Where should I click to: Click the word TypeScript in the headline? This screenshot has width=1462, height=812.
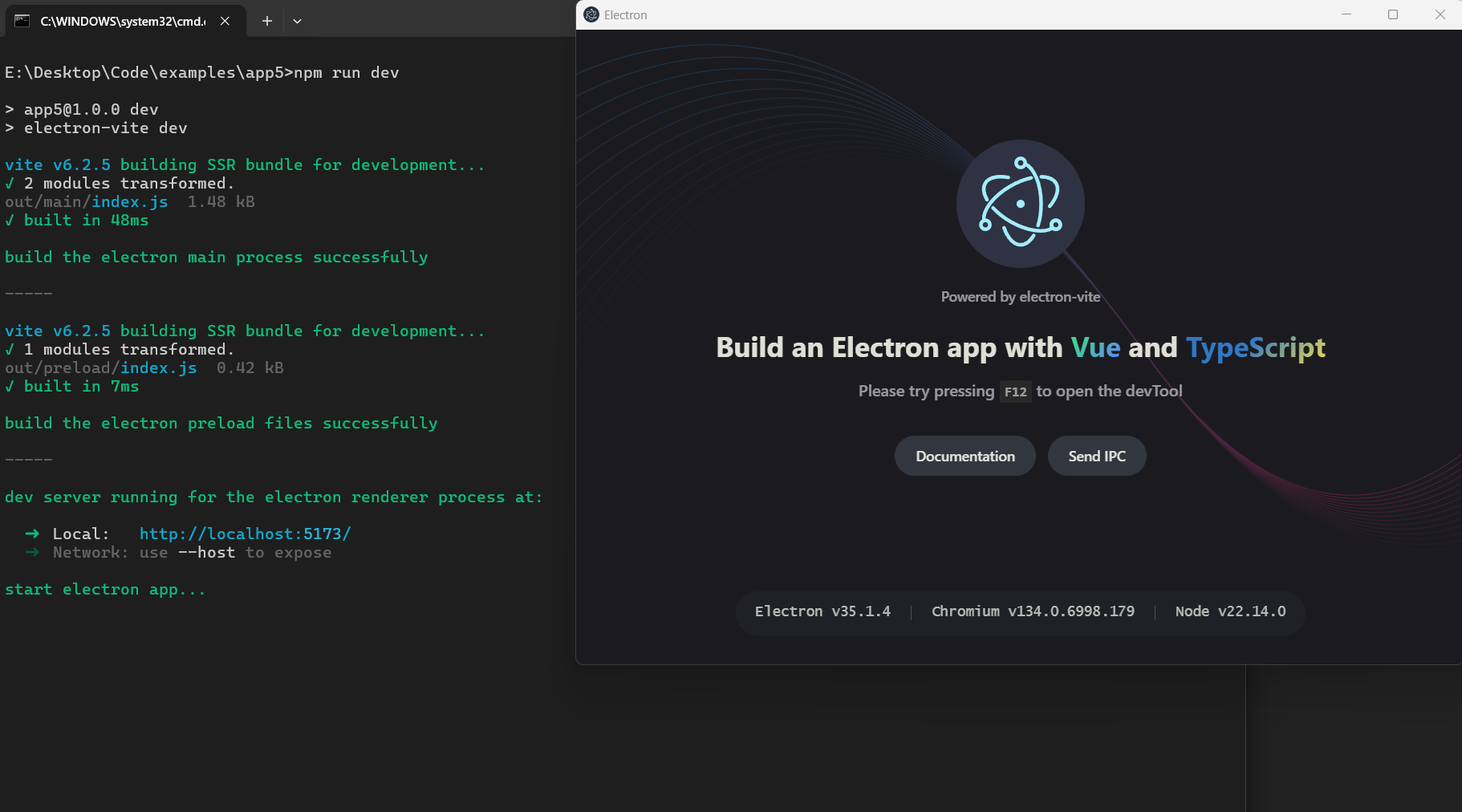pyautogui.click(x=1255, y=347)
